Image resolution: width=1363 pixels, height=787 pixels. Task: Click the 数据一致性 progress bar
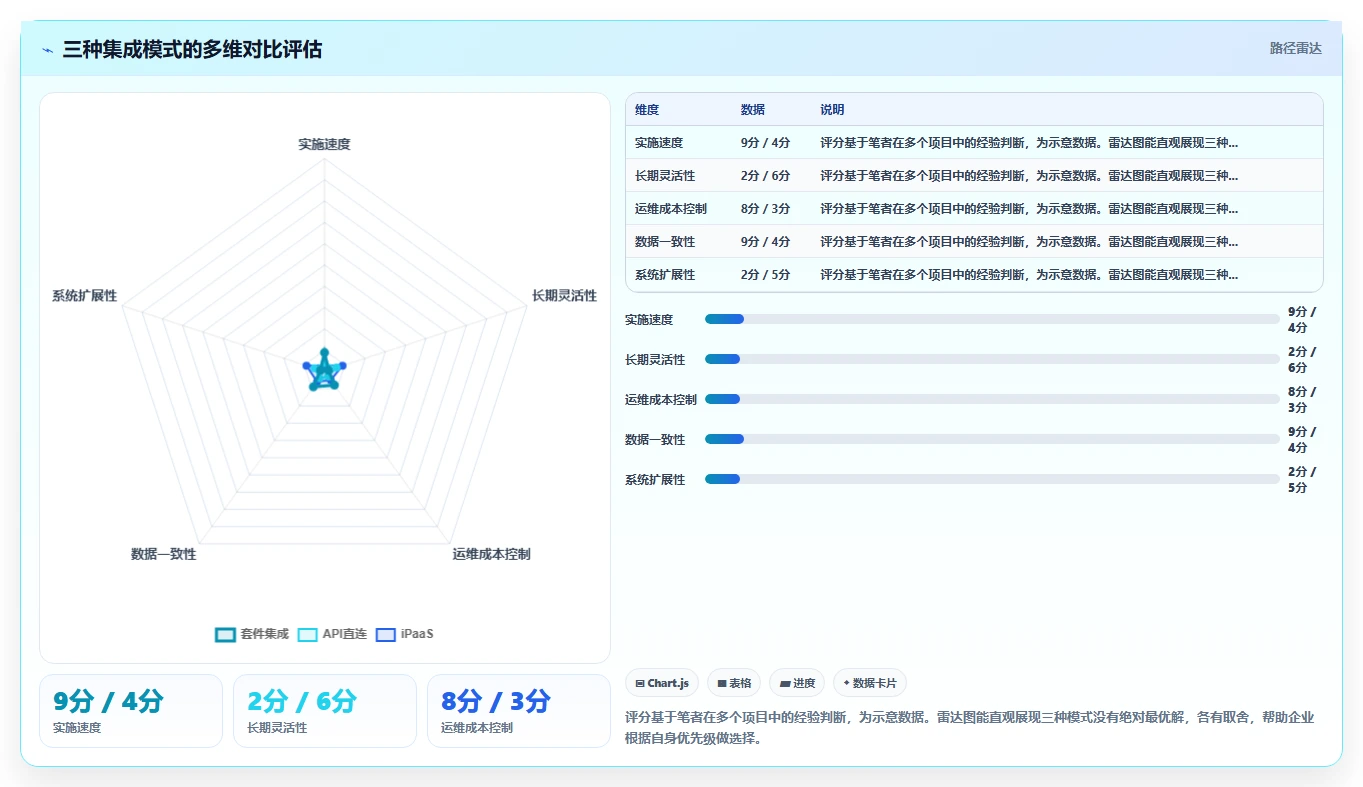pyautogui.click(x=992, y=439)
